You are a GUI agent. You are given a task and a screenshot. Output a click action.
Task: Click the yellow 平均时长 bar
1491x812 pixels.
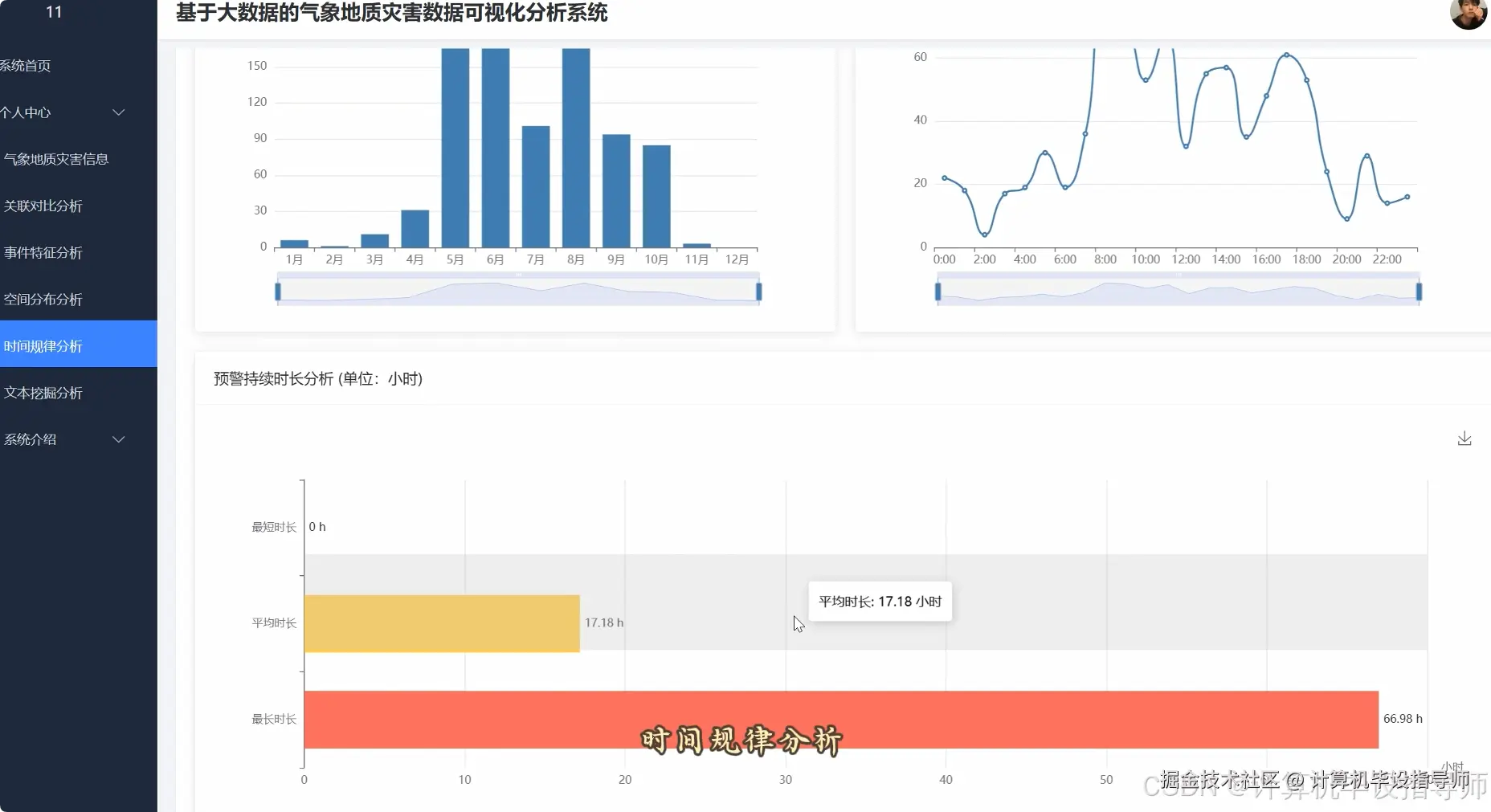pos(442,623)
